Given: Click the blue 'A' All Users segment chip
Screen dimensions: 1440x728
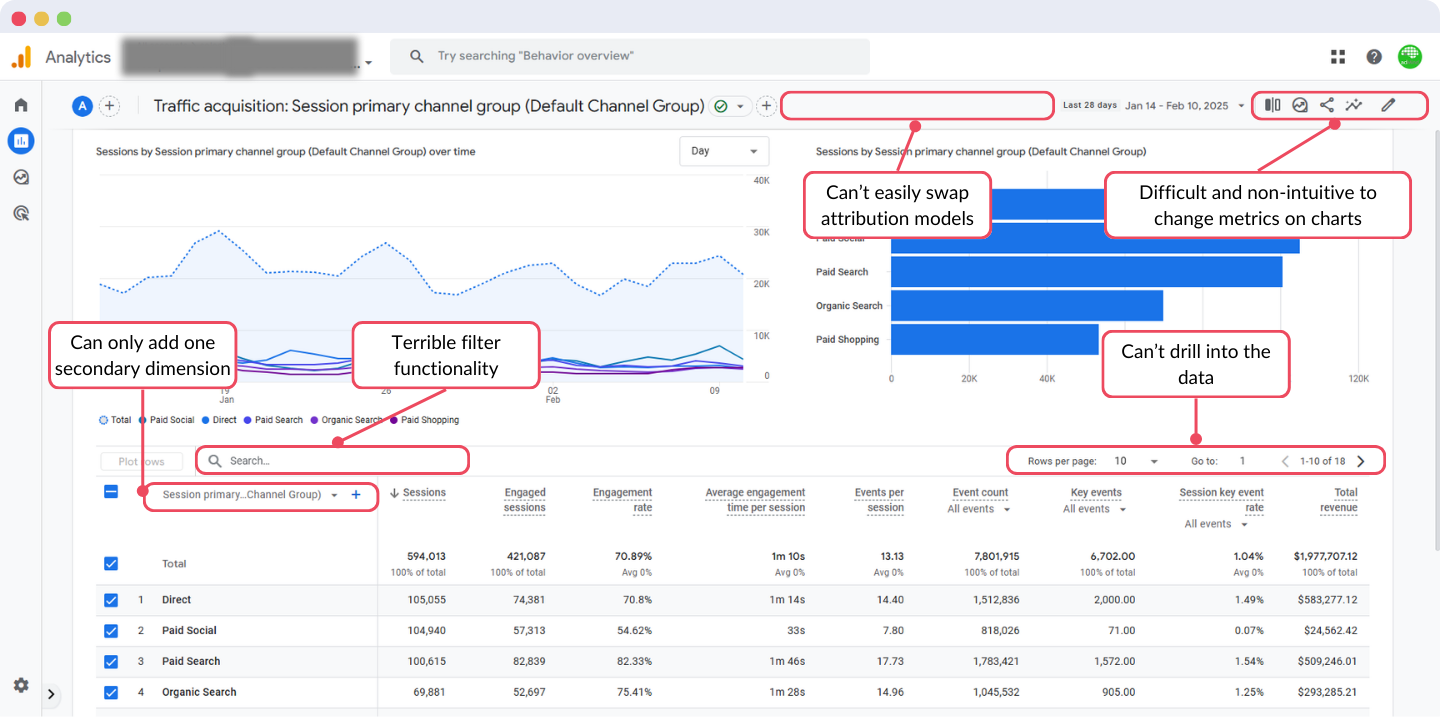Looking at the screenshot, I should (82, 106).
